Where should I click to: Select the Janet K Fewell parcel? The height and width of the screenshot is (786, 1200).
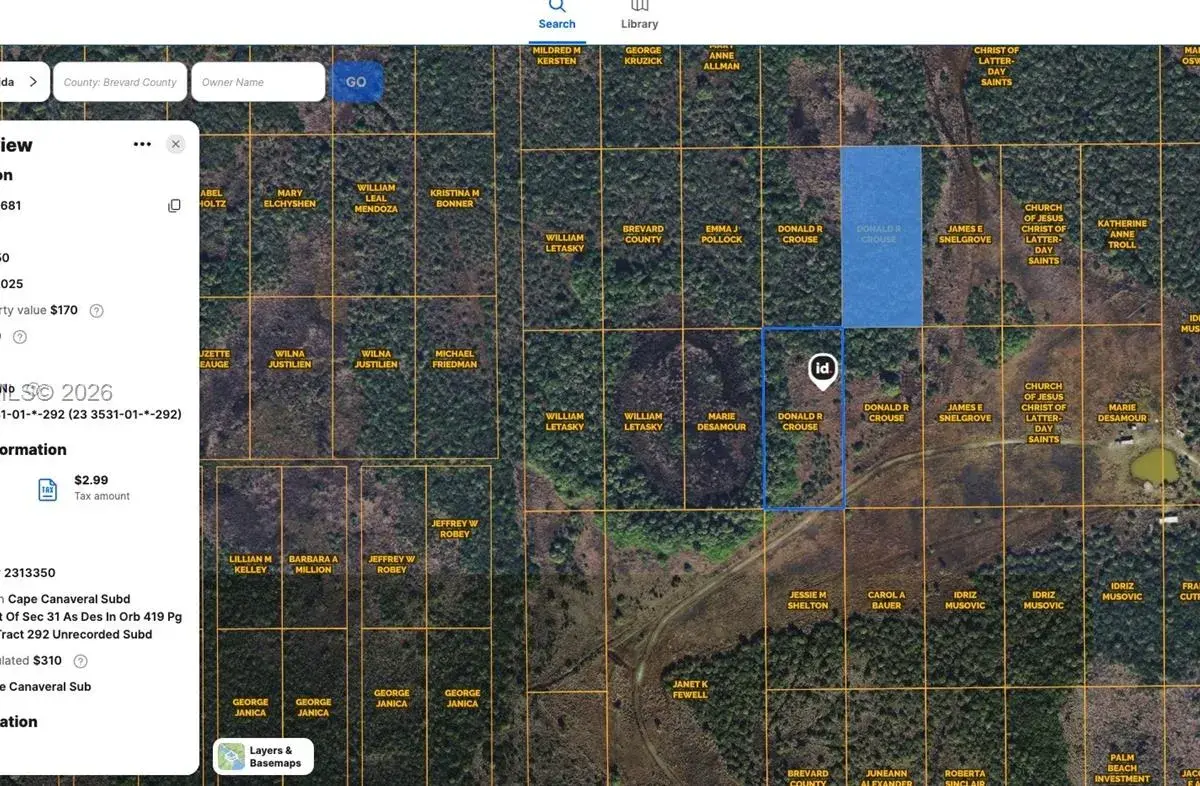tap(690, 689)
